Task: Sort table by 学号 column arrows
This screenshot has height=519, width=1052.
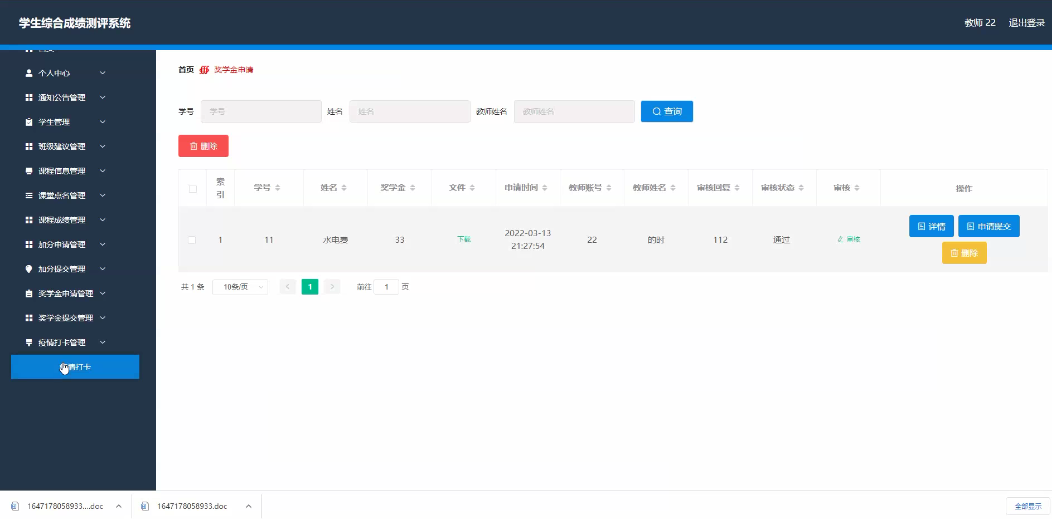Action: tap(278, 188)
